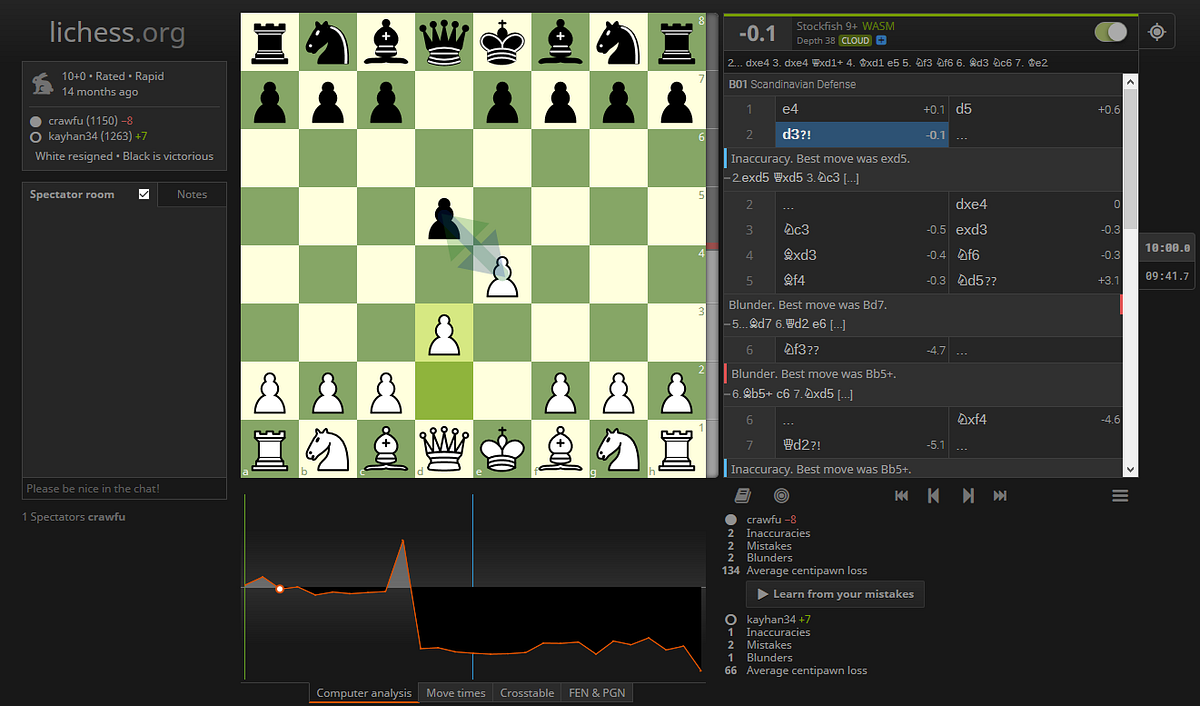The height and width of the screenshot is (706, 1200).
Task: Open the Move times tab
Action: click(456, 693)
